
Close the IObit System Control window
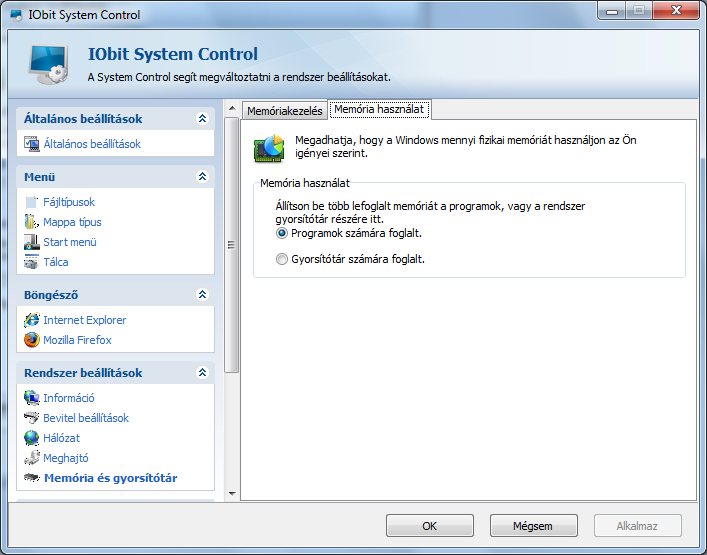[675, 11]
